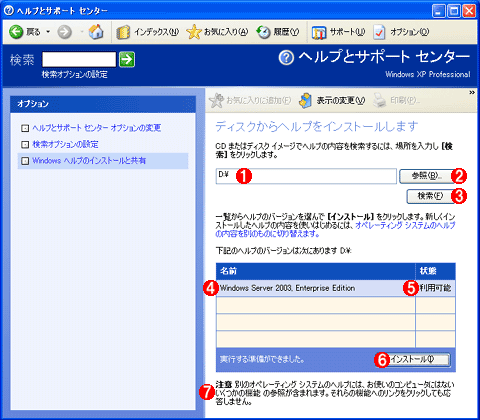The width and height of the screenshot is (480, 420).
Task: Open the 検索オプションの設定 link under search box
Action: pyautogui.click(x=74, y=74)
